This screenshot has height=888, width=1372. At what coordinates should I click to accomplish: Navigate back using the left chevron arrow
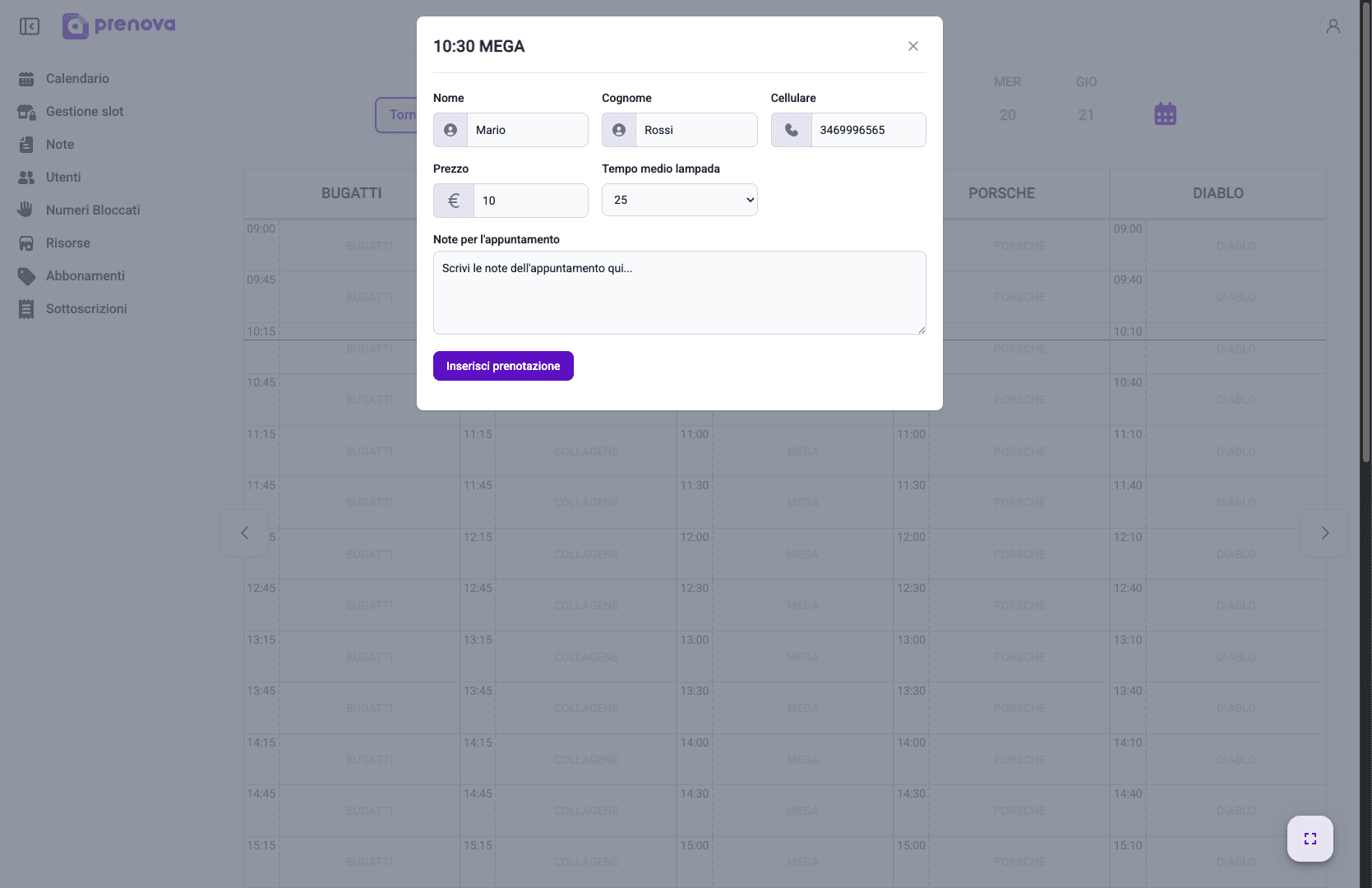(x=244, y=533)
